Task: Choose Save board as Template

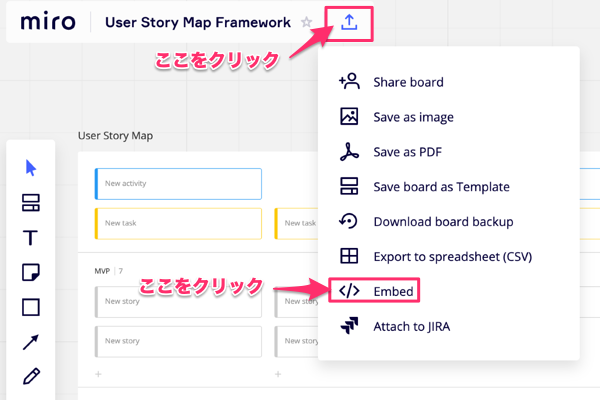Action: pyautogui.click(x=441, y=187)
